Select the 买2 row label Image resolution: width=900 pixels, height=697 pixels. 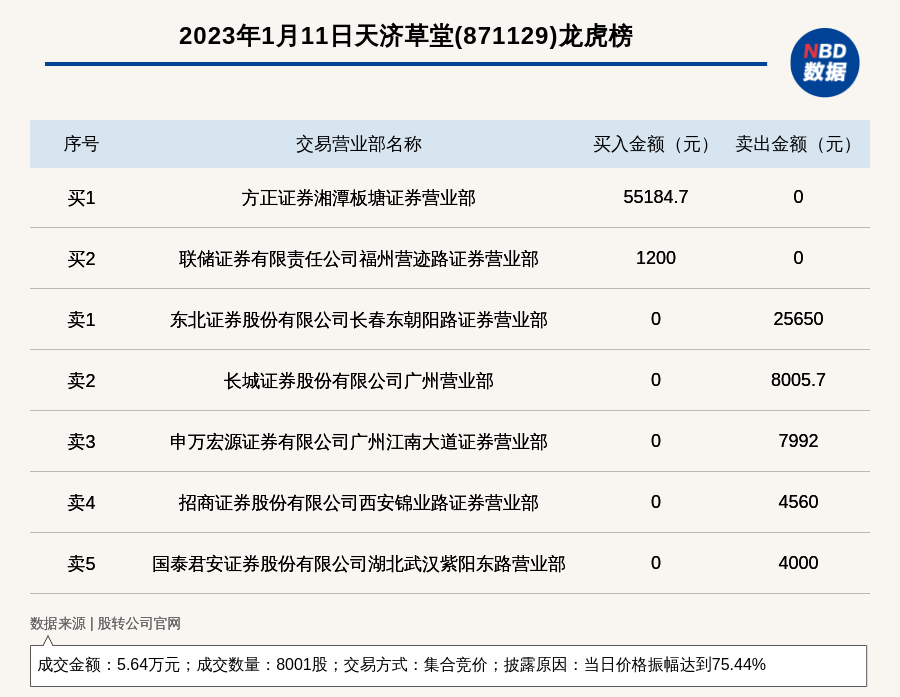click(x=81, y=259)
